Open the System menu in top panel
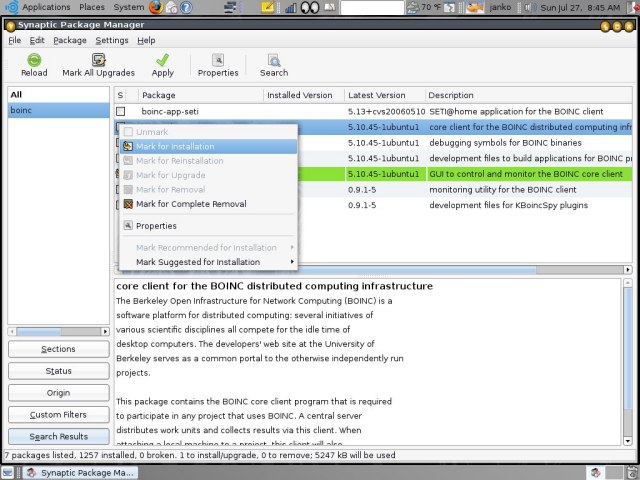This screenshot has height=480, width=640. (x=129, y=7)
